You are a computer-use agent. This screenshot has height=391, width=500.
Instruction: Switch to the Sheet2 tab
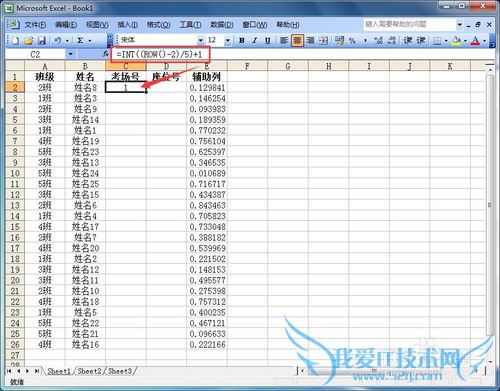pyautogui.click(x=89, y=371)
